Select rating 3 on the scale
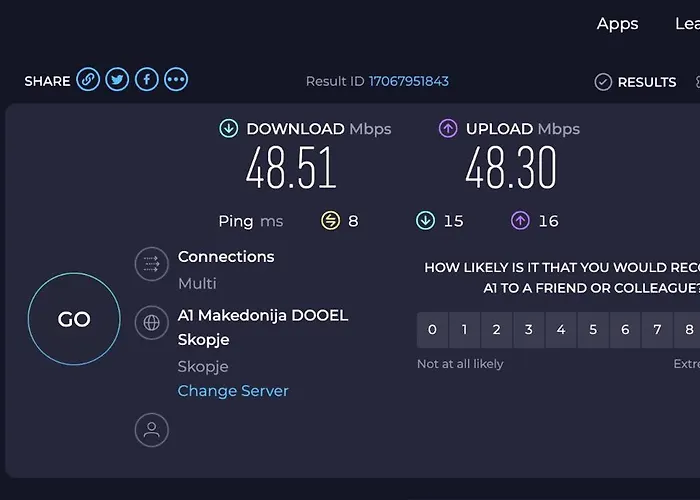The height and width of the screenshot is (500, 700). point(529,329)
